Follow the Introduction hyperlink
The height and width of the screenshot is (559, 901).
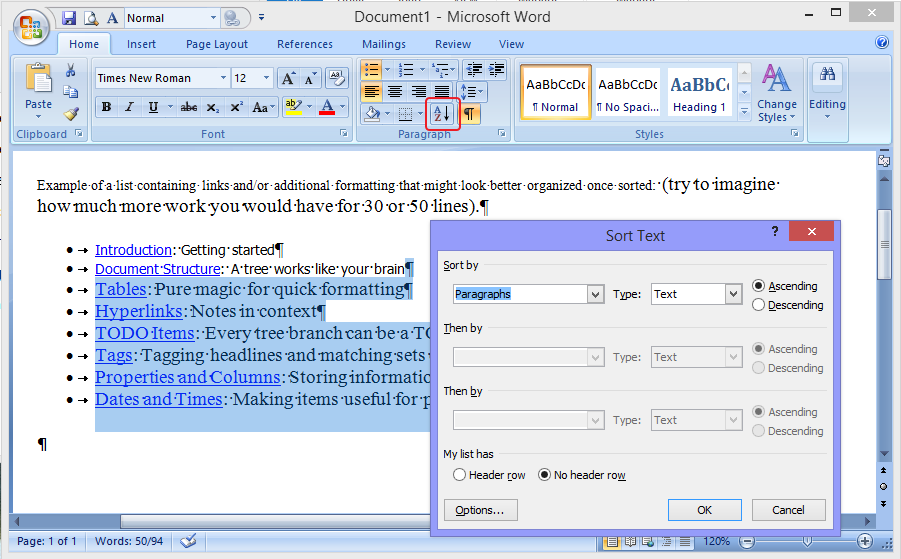(133, 250)
